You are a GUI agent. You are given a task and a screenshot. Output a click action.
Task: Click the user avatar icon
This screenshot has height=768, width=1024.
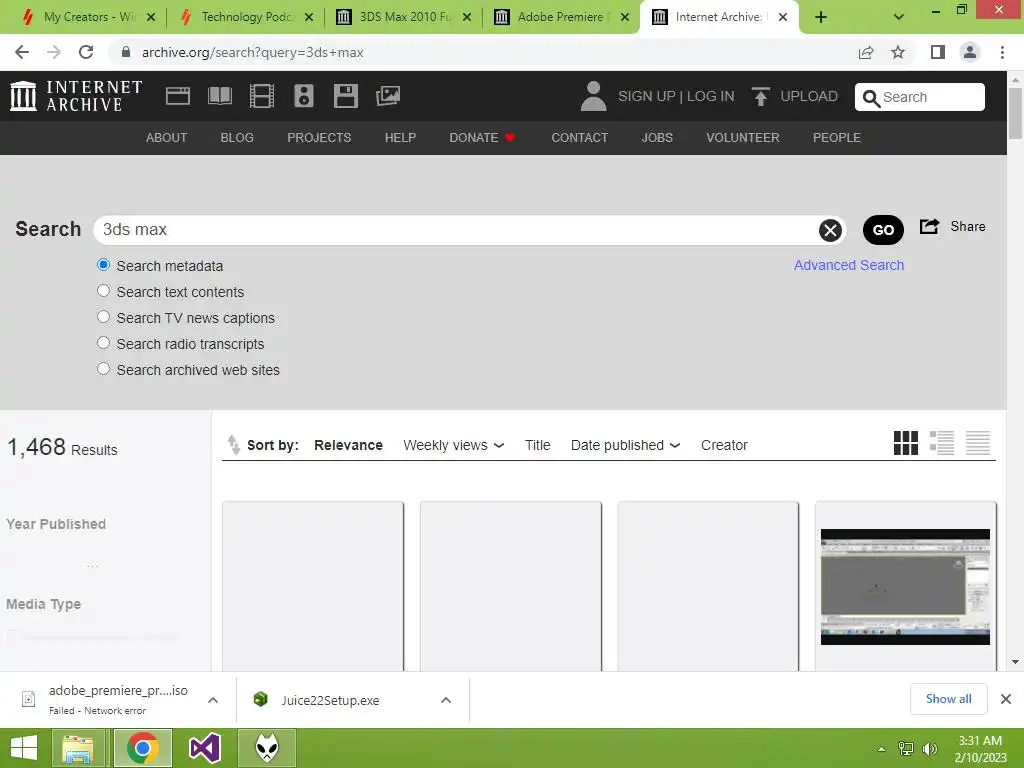pyautogui.click(x=593, y=96)
